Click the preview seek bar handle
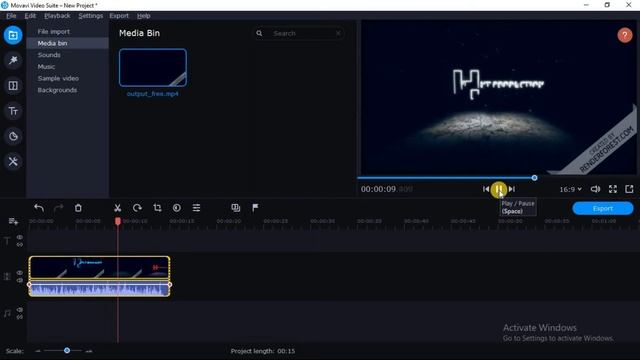The width and height of the screenshot is (640, 360). point(534,178)
